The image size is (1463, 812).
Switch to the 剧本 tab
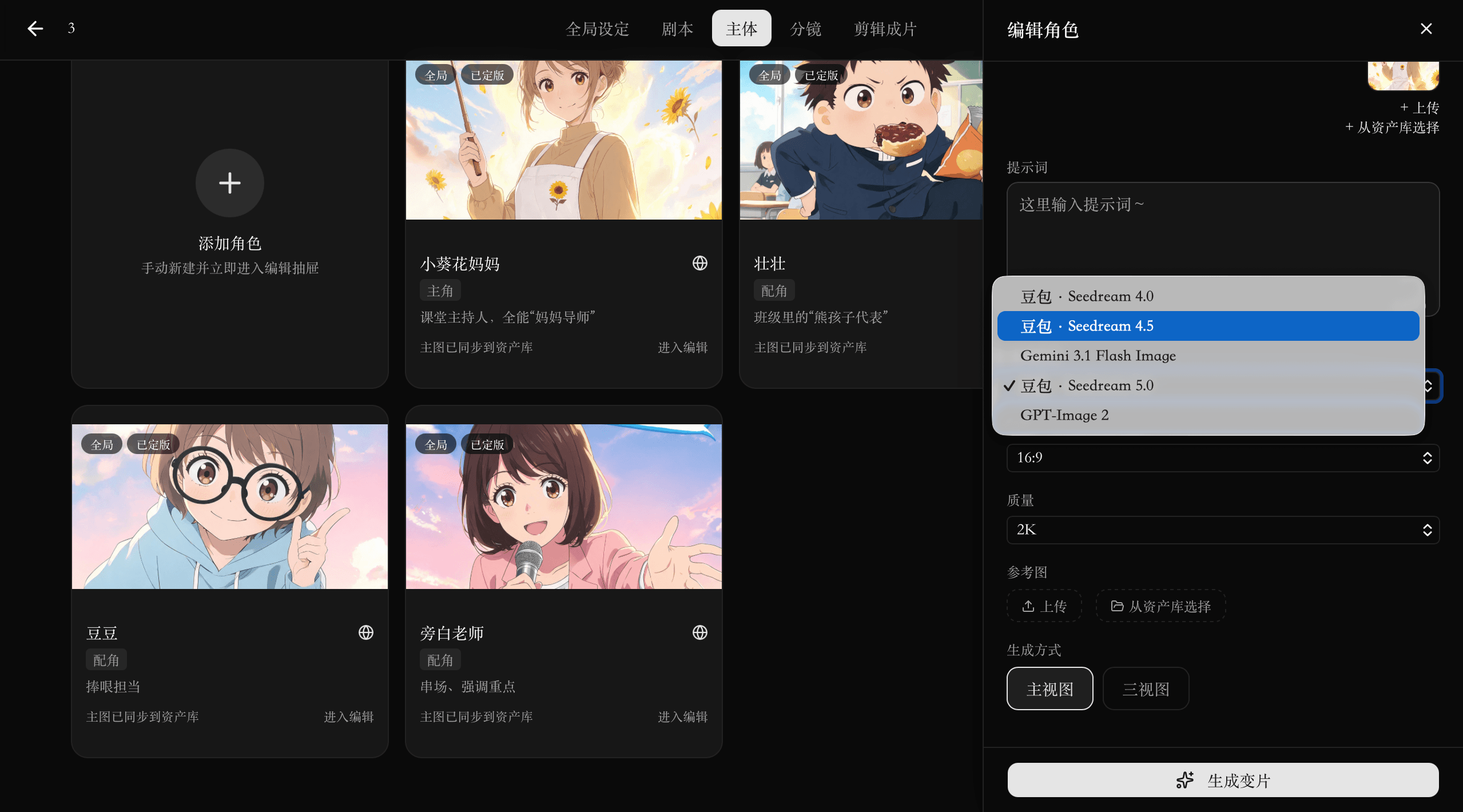pos(677,29)
